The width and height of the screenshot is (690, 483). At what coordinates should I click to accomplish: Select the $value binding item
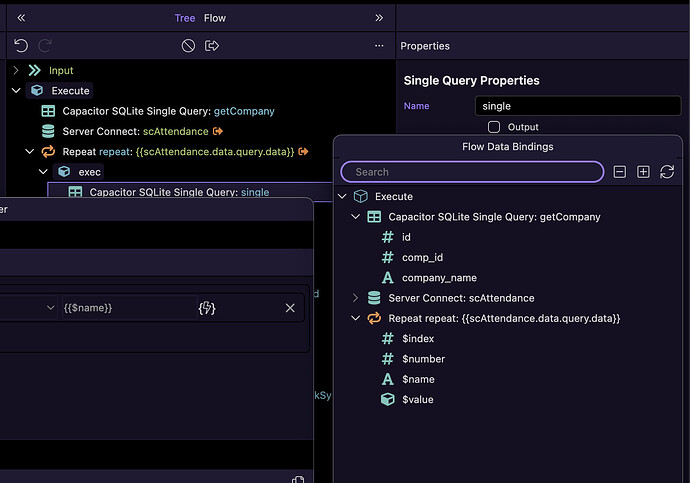click(417, 400)
